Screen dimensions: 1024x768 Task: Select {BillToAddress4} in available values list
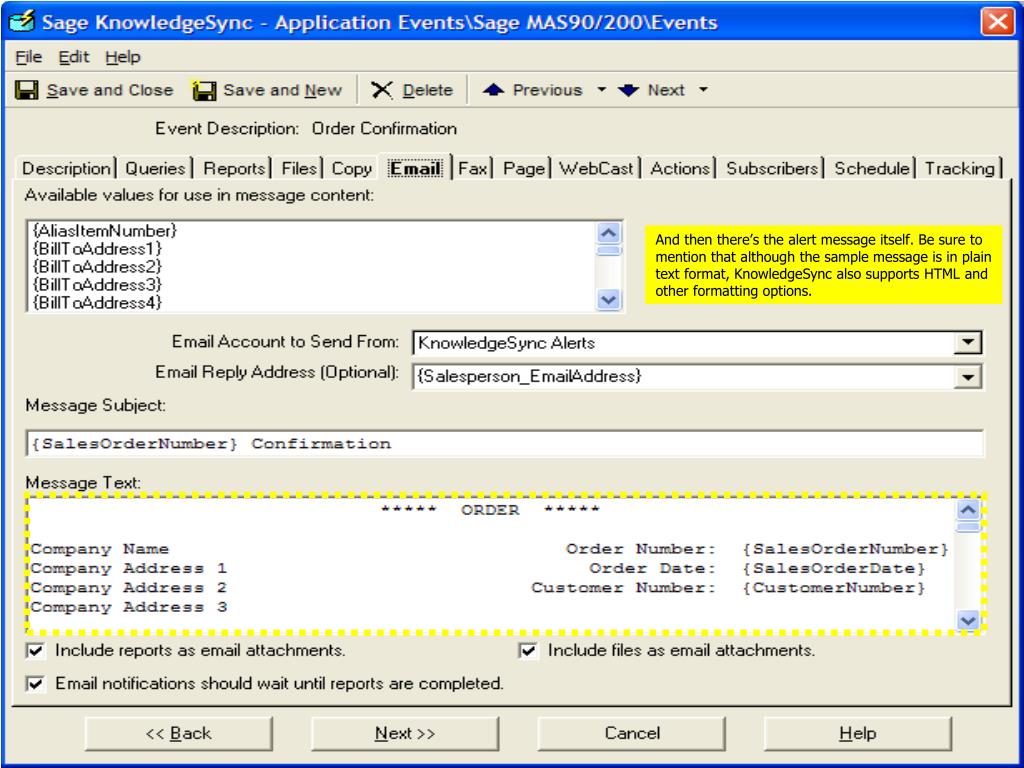coord(97,302)
